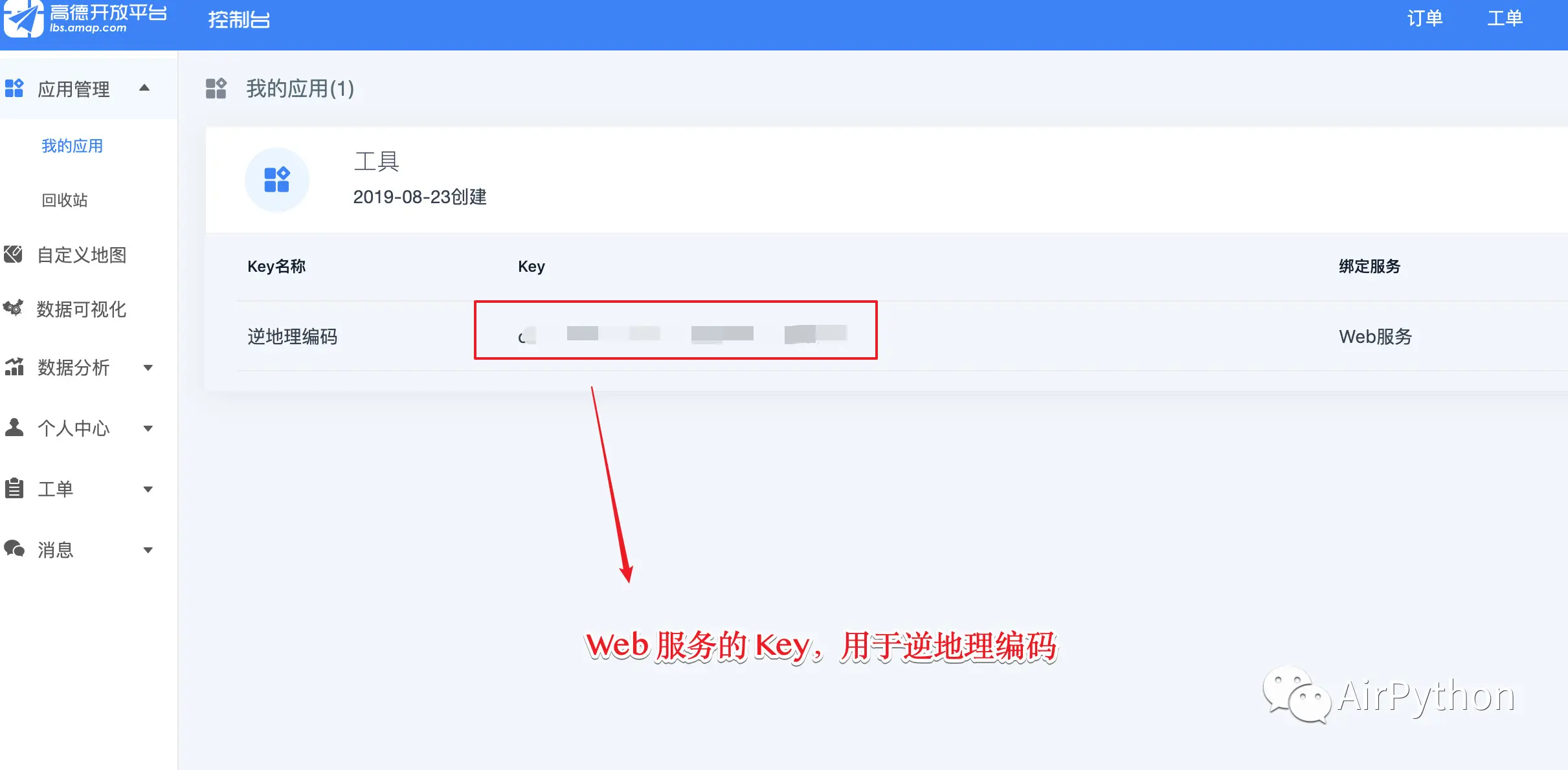This screenshot has width=1568, height=770.
Task: Open 回收站 in the sidebar
Action: (65, 200)
